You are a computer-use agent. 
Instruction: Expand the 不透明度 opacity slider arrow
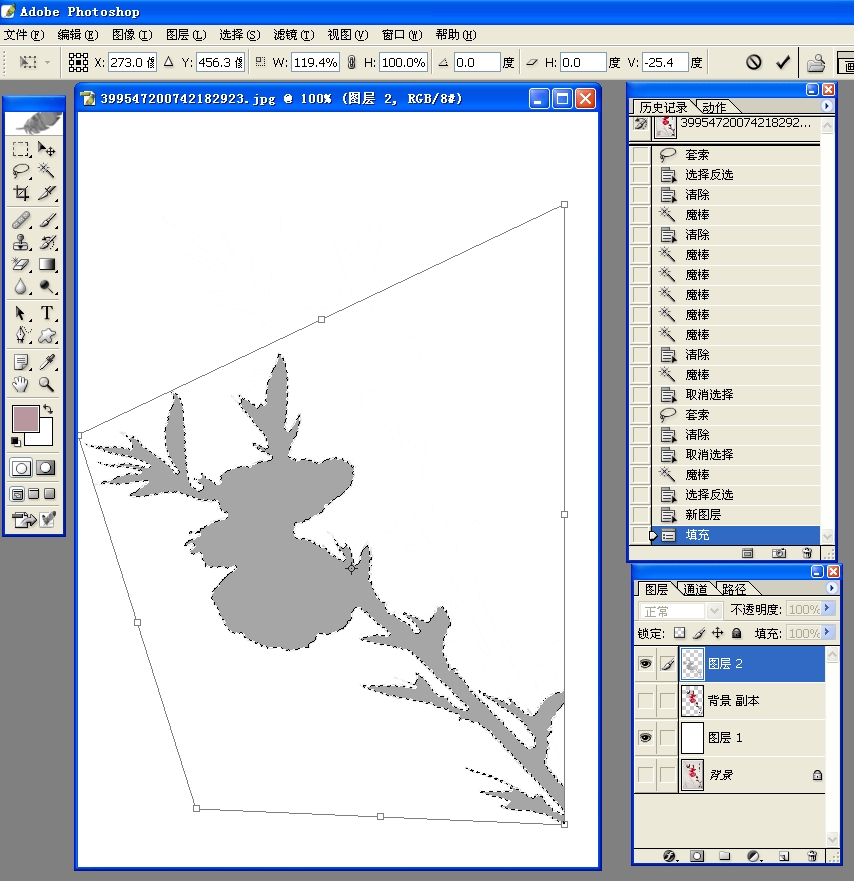[x=827, y=610]
